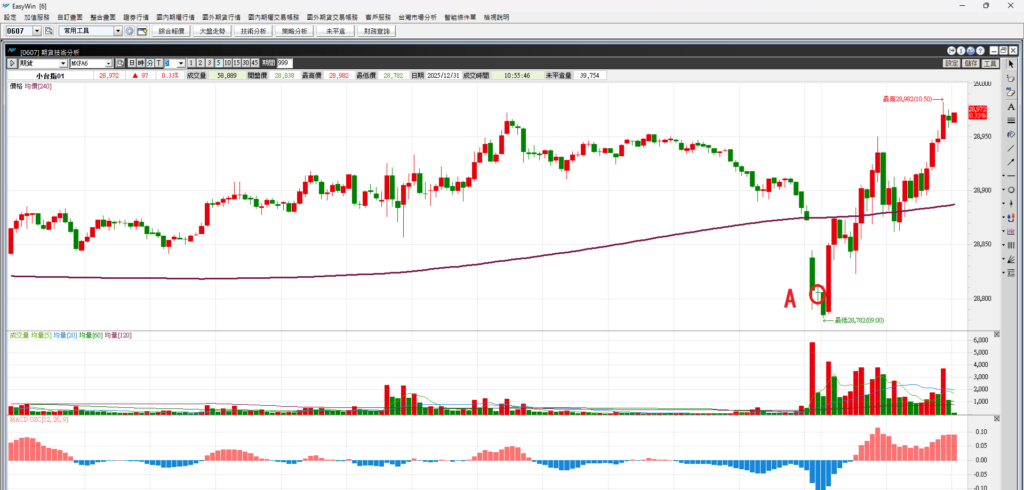Open the 證券行情 menu
Viewport: 1024px width, 490px height.
click(135, 17)
